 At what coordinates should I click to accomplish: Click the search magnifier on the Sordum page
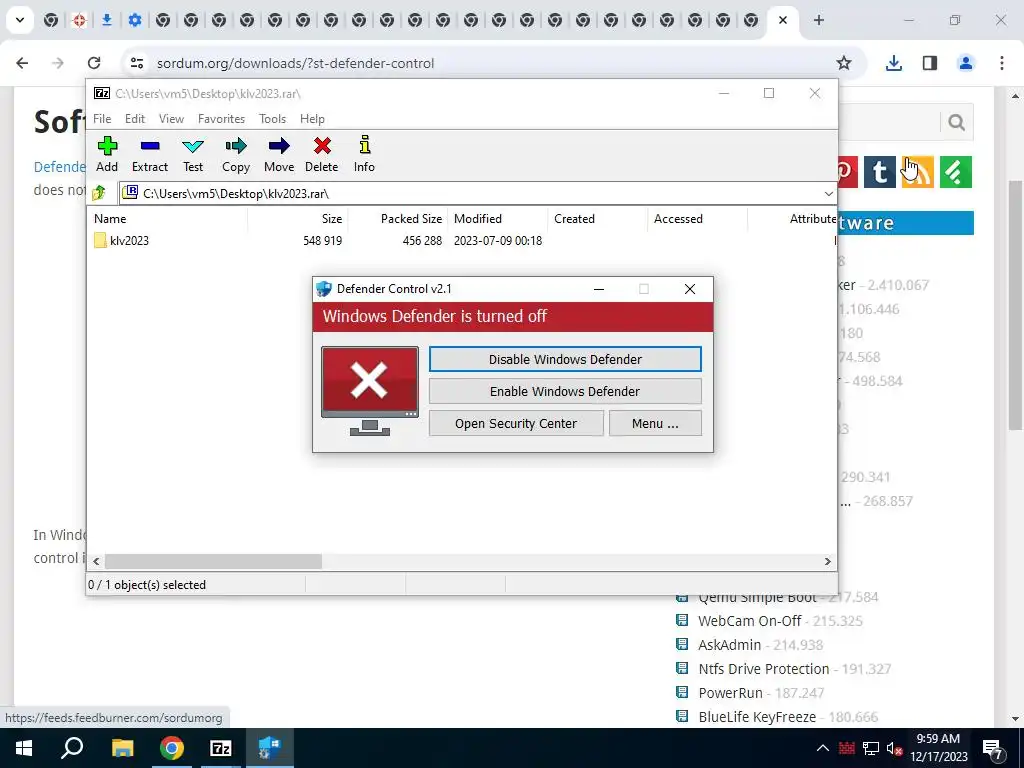click(x=957, y=122)
